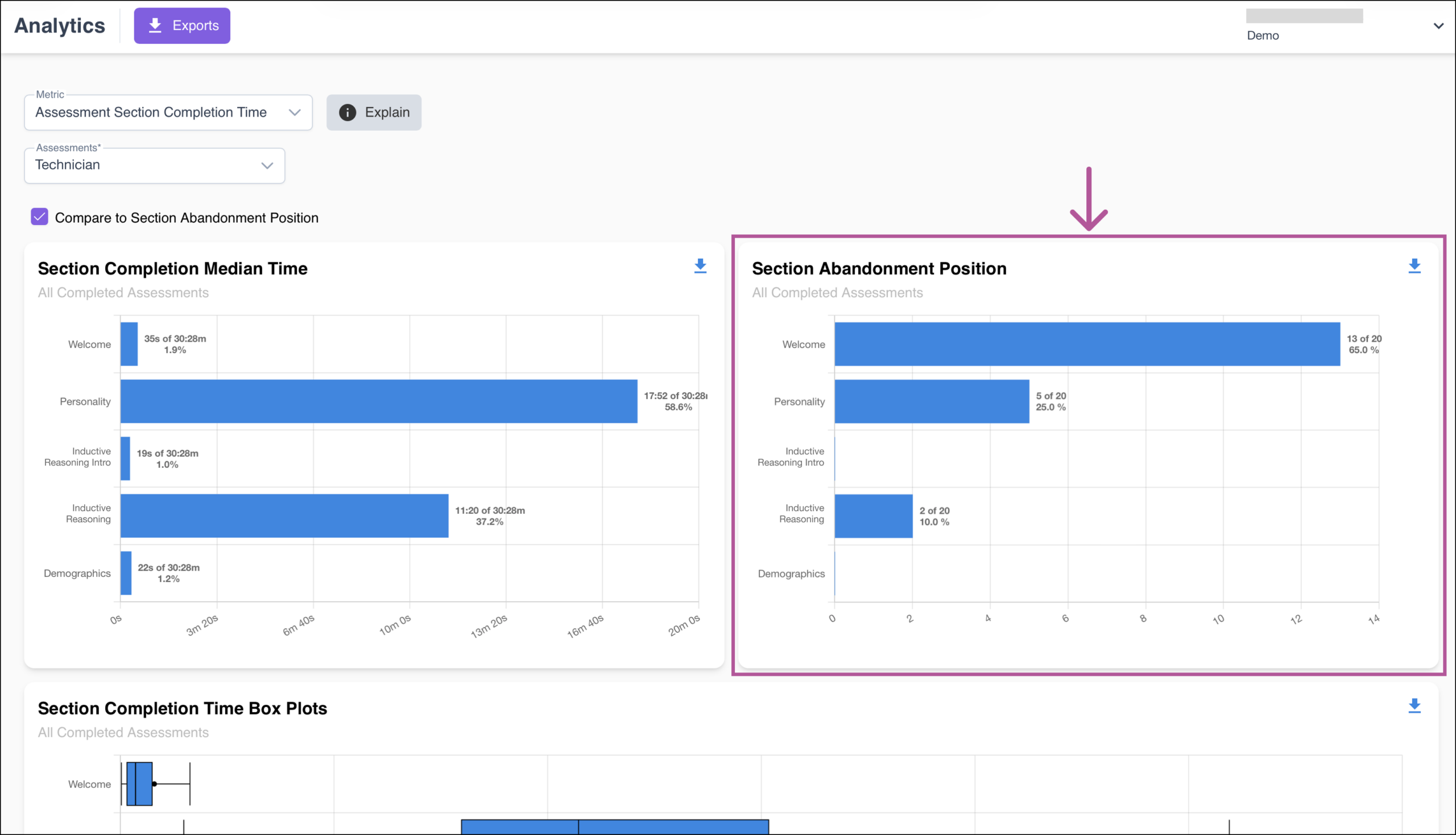Viewport: 1456px width, 835px height.
Task: Click the Demographics bar in Median Time chart
Action: click(x=126, y=573)
